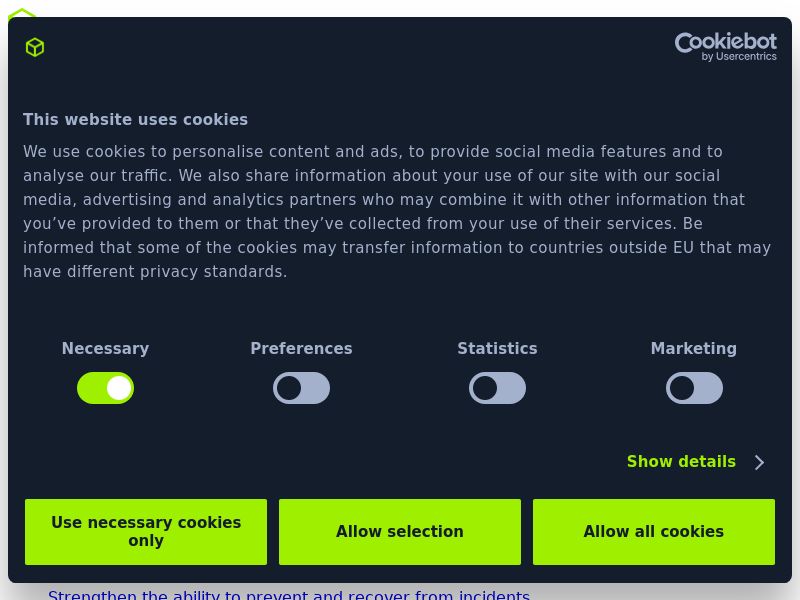Click the Statistics category label

497,349
